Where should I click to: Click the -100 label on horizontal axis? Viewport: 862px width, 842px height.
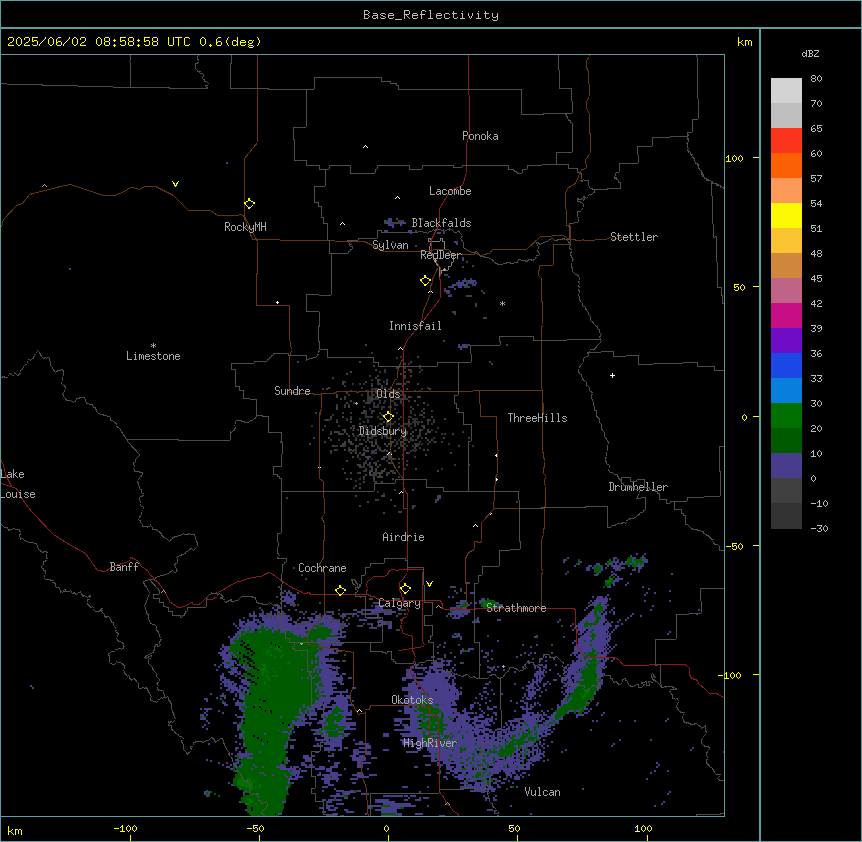(125, 828)
